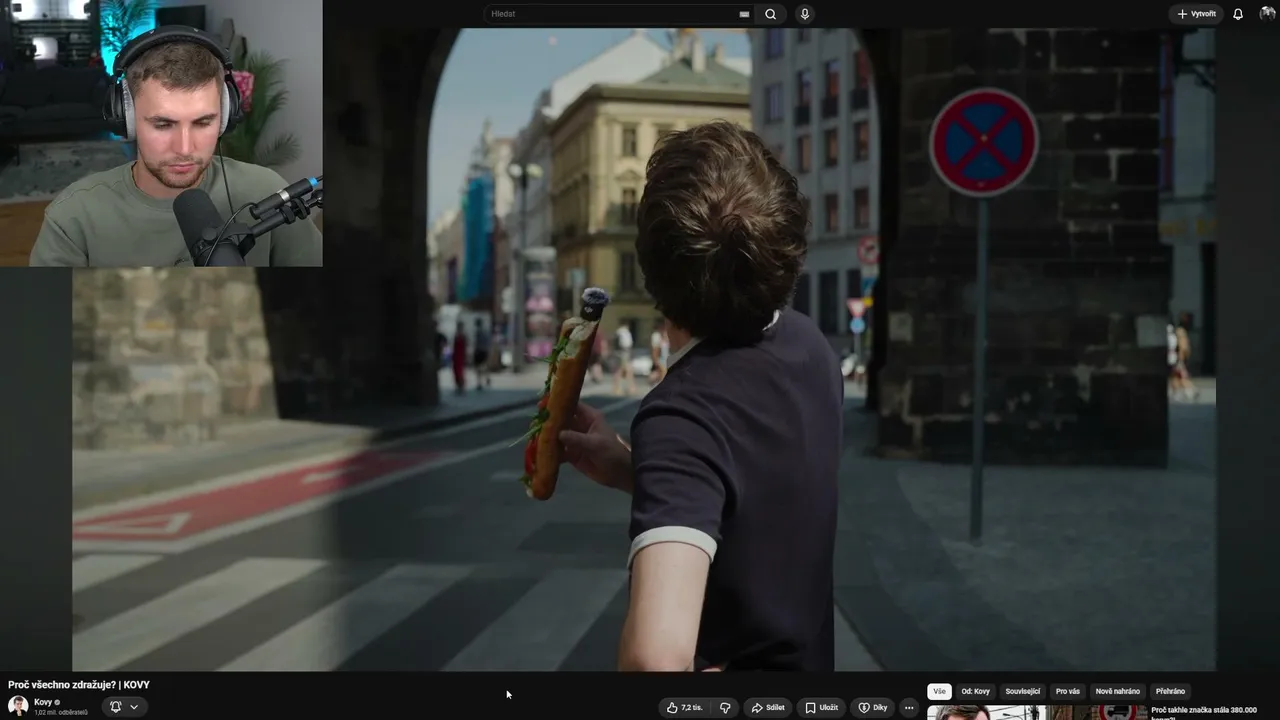Open the Kovy channel name link
1280x720 pixels.
pos(43,702)
